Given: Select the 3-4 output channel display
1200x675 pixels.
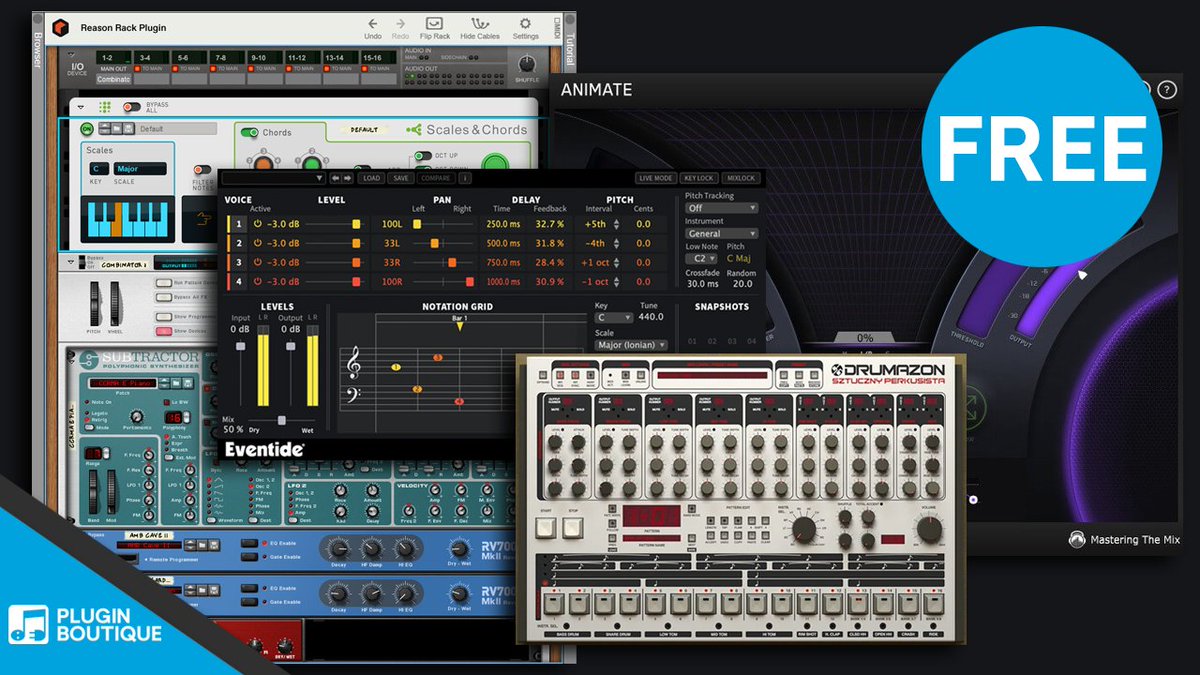Looking at the screenshot, I should pos(153,58).
